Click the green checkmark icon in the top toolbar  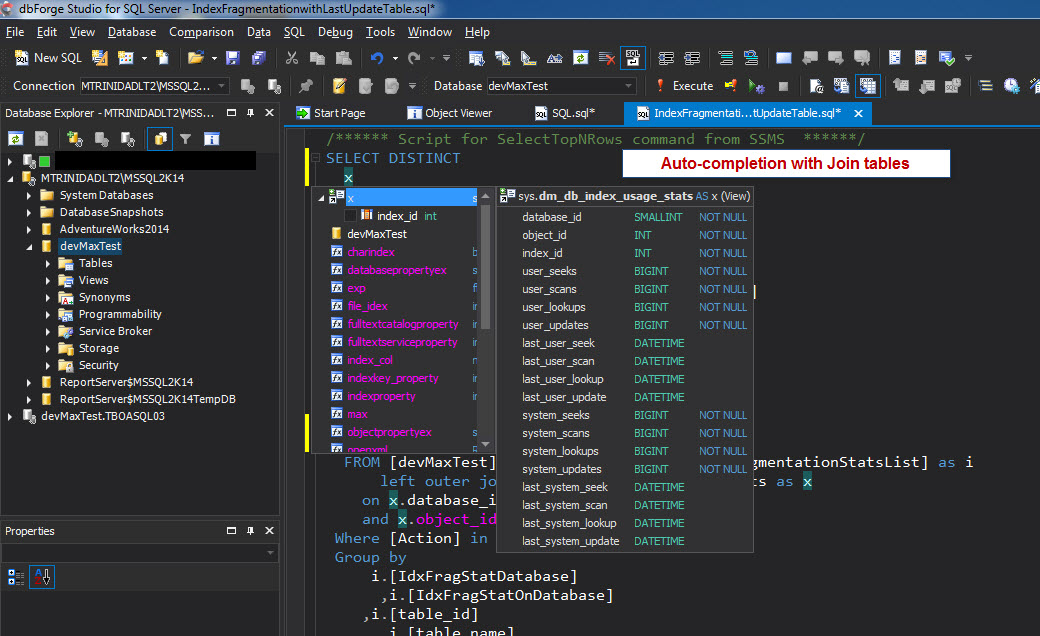point(946,58)
